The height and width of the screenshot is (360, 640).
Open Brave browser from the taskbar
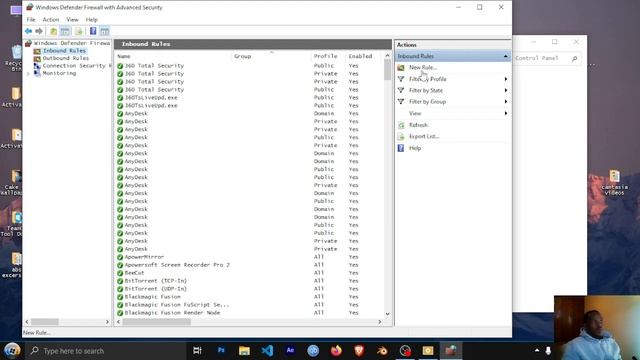click(x=359, y=351)
